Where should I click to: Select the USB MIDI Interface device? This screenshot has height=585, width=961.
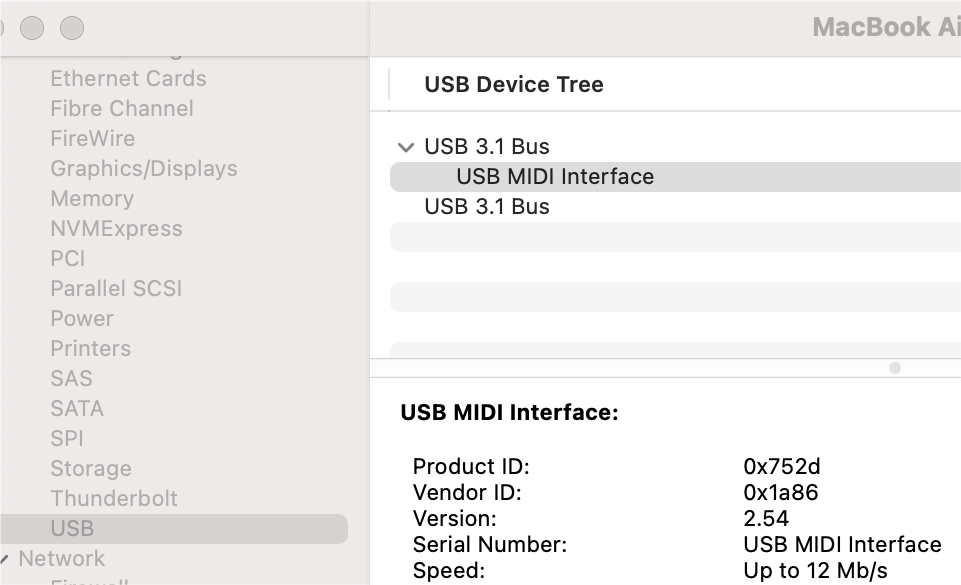click(554, 177)
